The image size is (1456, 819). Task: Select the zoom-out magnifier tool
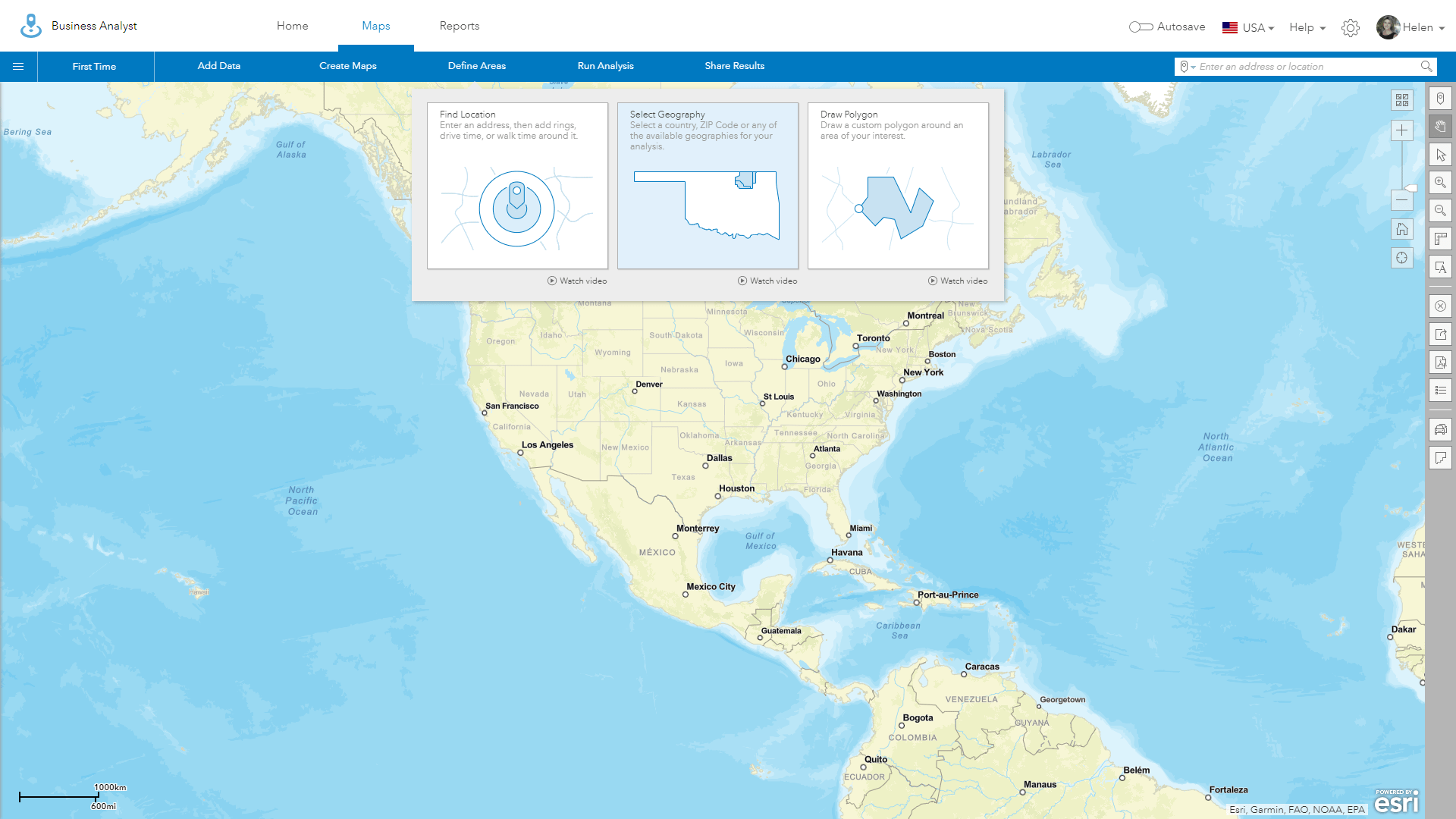(1440, 211)
